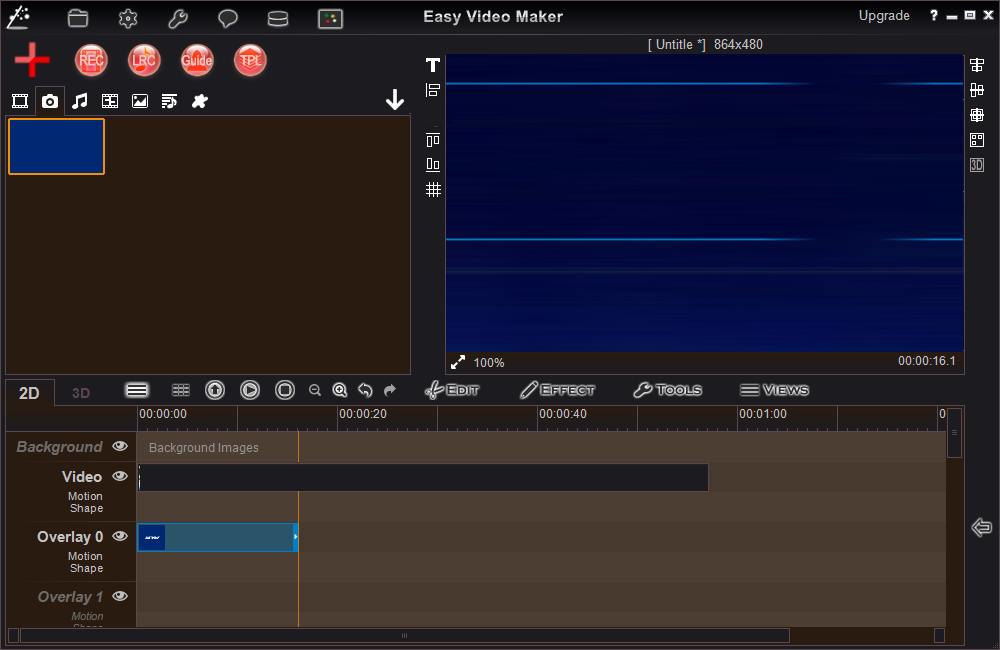
Task: Toggle the grid overlay icon
Action: [433, 189]
